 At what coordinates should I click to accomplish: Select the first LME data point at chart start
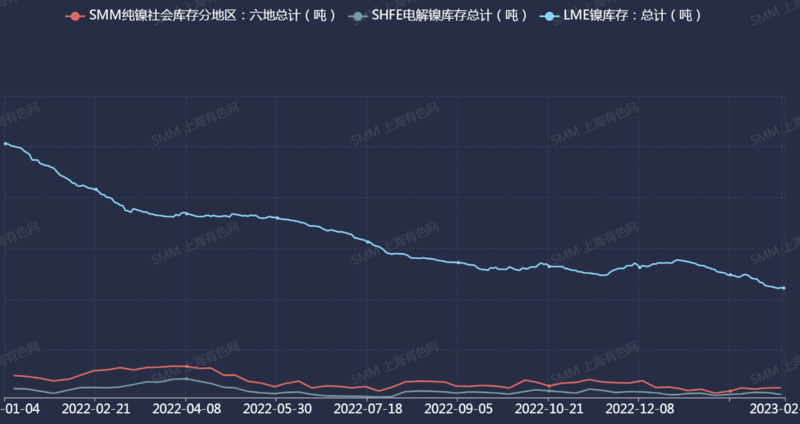point(6,143)
